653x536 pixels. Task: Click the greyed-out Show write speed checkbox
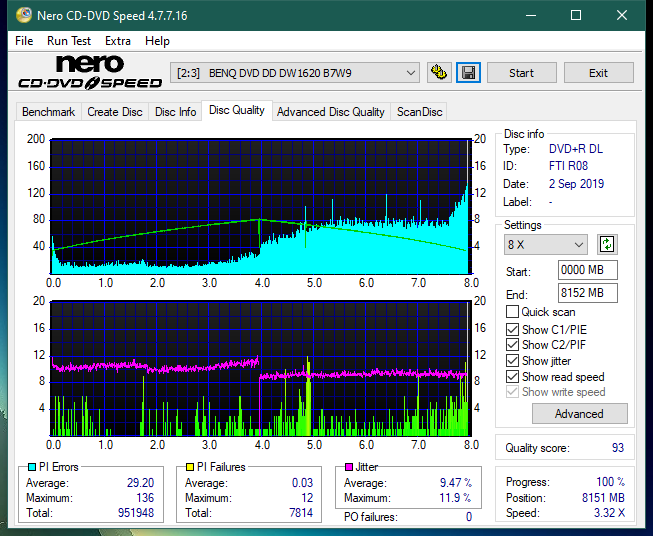point(512,392)
